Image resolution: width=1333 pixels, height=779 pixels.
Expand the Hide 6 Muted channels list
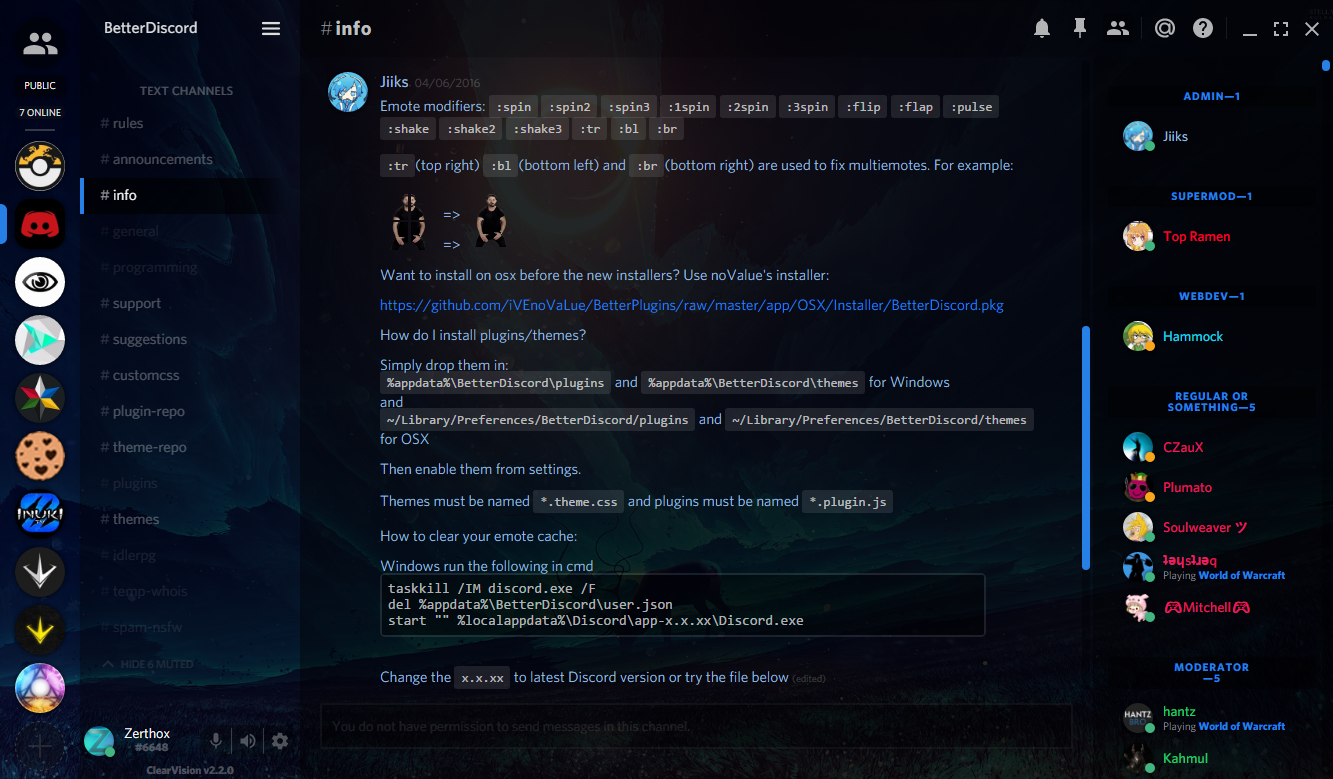click(149, 664)
